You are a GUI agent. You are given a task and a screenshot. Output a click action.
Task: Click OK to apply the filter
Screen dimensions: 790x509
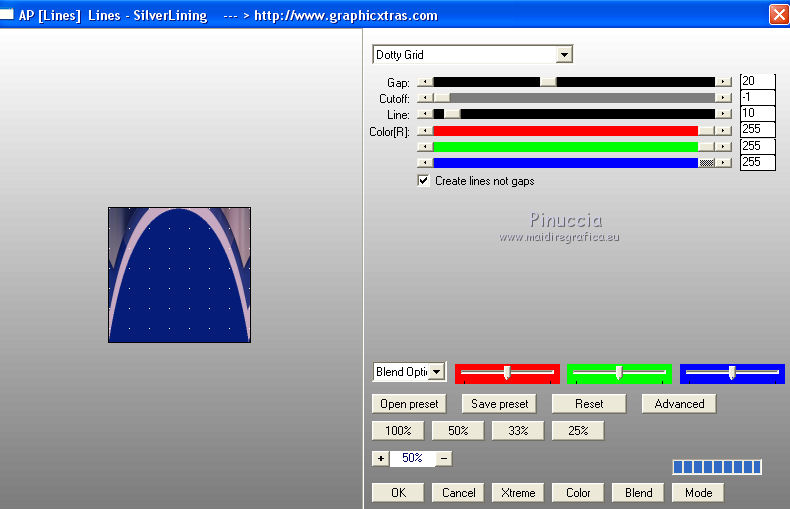click(x=398, y=493)
